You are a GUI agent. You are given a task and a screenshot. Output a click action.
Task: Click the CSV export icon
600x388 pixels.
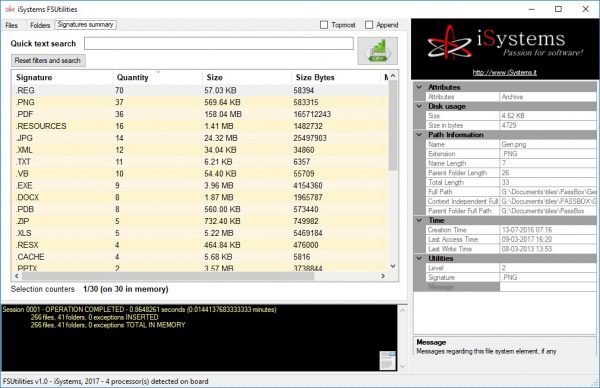[378, 51]
